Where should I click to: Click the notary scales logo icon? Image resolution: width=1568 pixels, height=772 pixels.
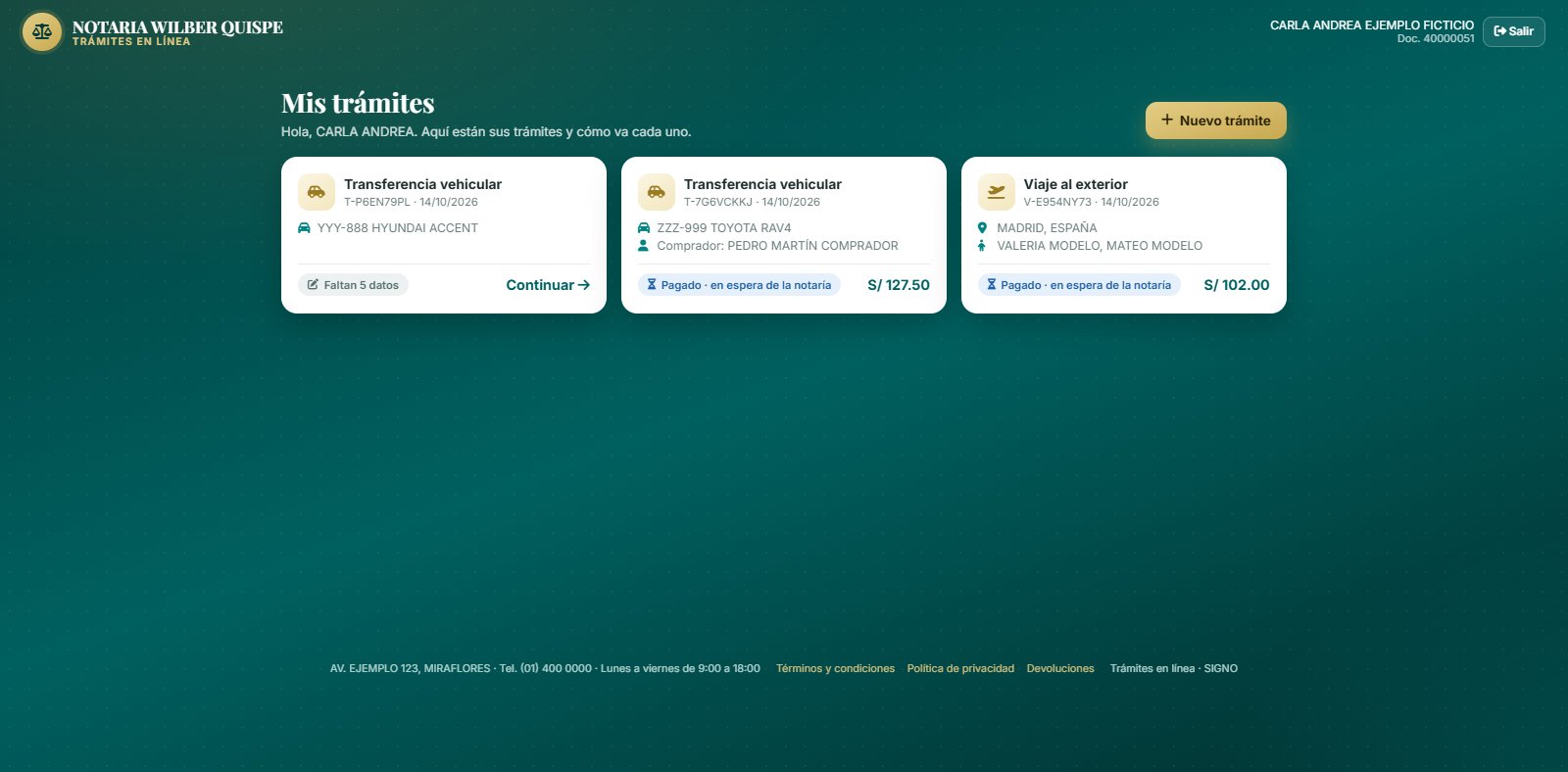pyautogui.click(x=42, y=31)
